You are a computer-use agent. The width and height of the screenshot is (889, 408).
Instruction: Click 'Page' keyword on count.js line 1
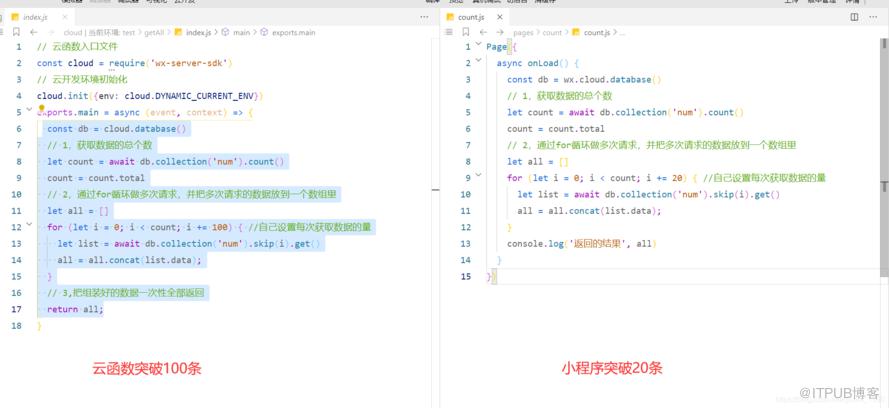coord(496,46)
